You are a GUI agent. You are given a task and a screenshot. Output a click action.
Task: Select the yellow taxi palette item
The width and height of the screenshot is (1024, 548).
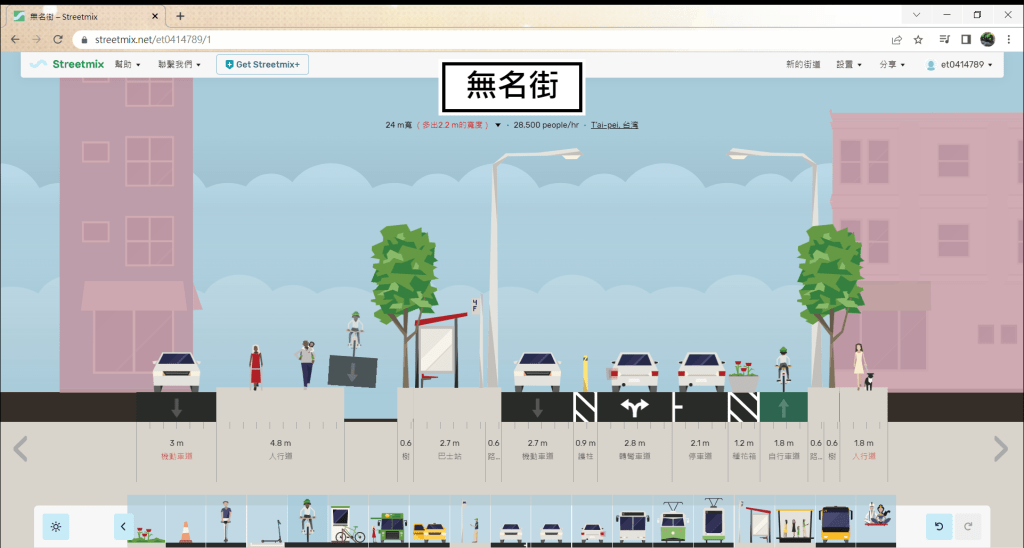(429, 520)
